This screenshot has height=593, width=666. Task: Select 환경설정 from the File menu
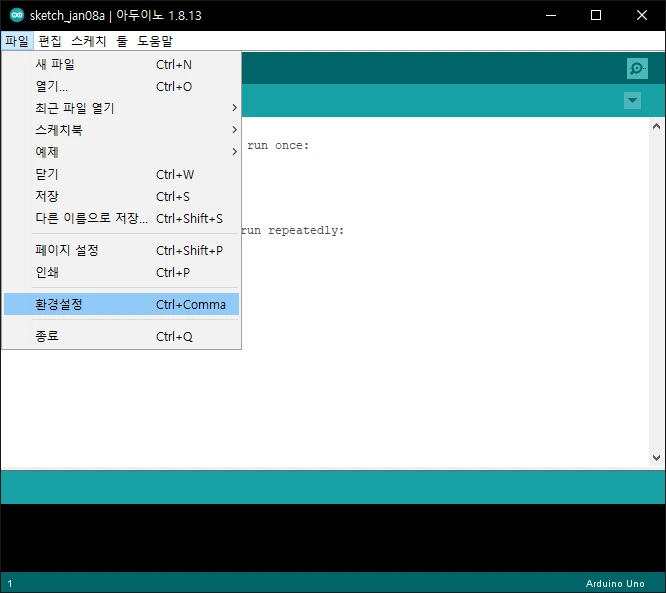pyautogui.click(x=121, y=304)
